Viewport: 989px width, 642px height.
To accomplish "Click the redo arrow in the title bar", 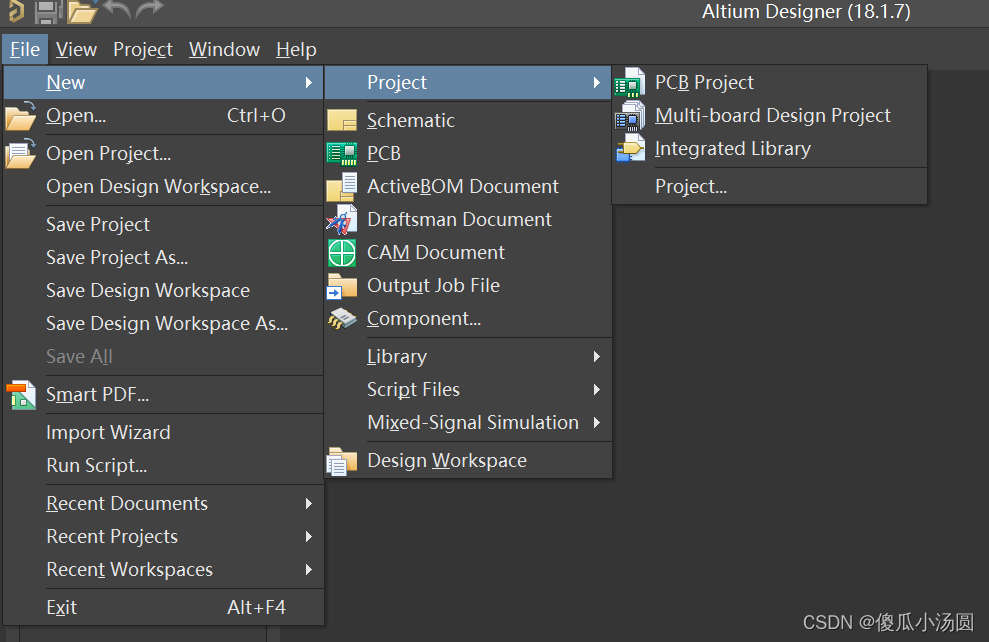I will [149, 9].
